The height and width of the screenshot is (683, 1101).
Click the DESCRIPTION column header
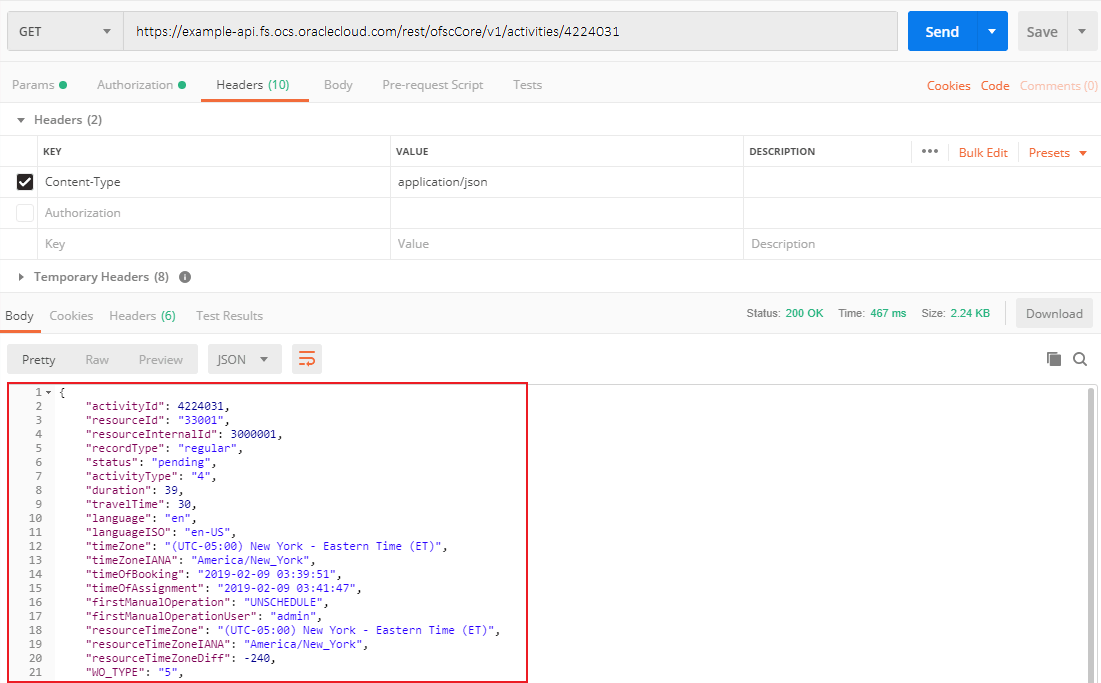(782, 152)
